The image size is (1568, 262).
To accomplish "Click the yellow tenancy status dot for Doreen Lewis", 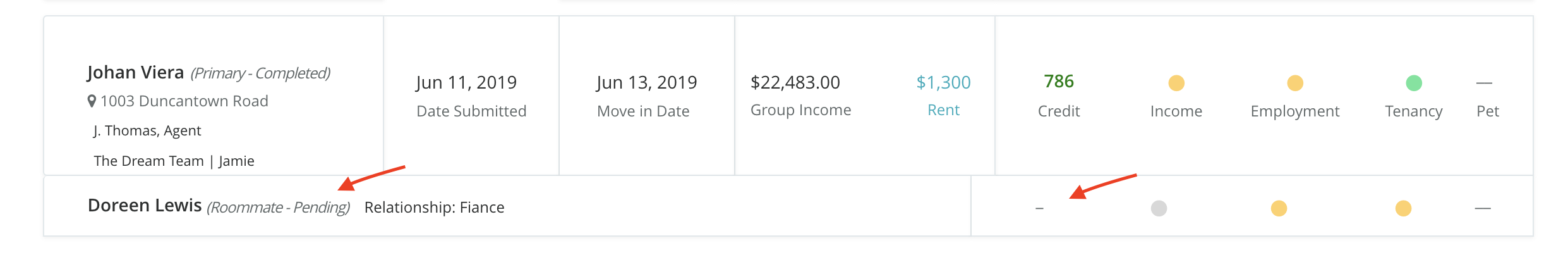I will click(1403, 208).
